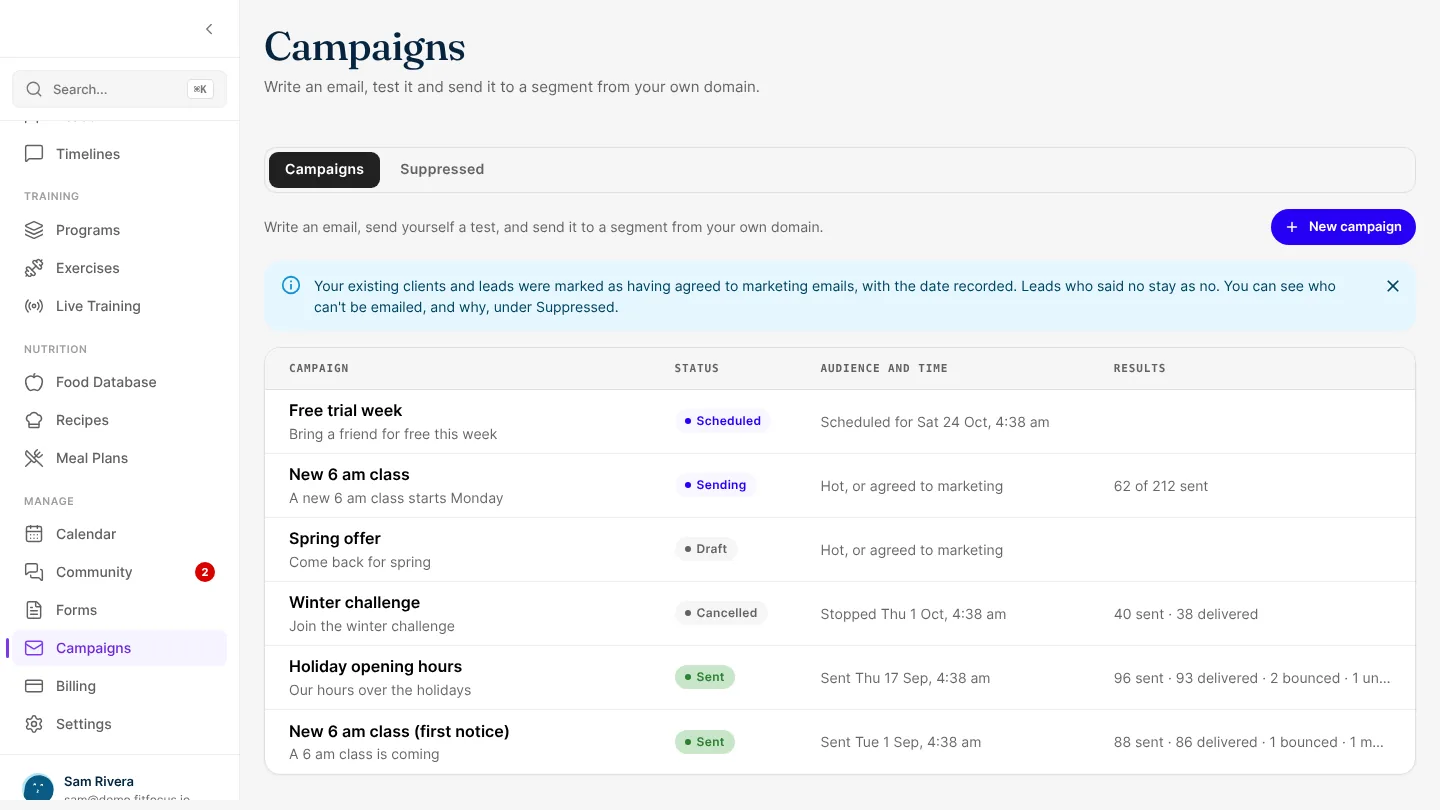Click the Sam Rivera account name
The height and width of the screenshot is (810, 1440).
coord(99,781)
